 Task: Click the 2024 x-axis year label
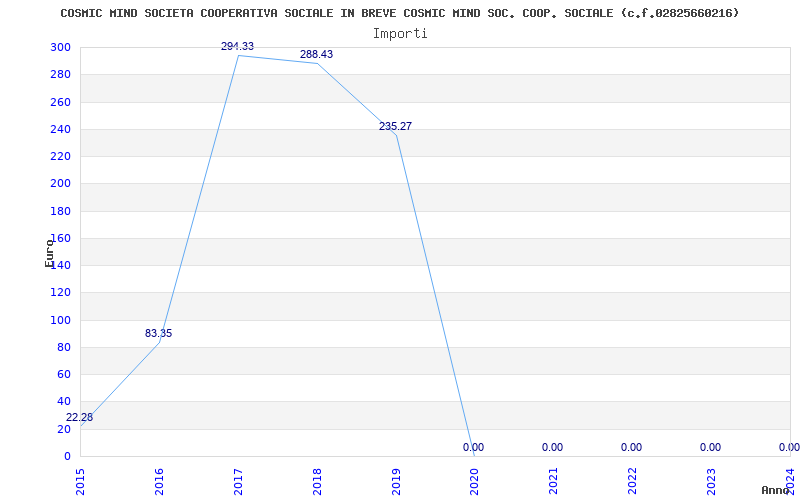[791, 481]
